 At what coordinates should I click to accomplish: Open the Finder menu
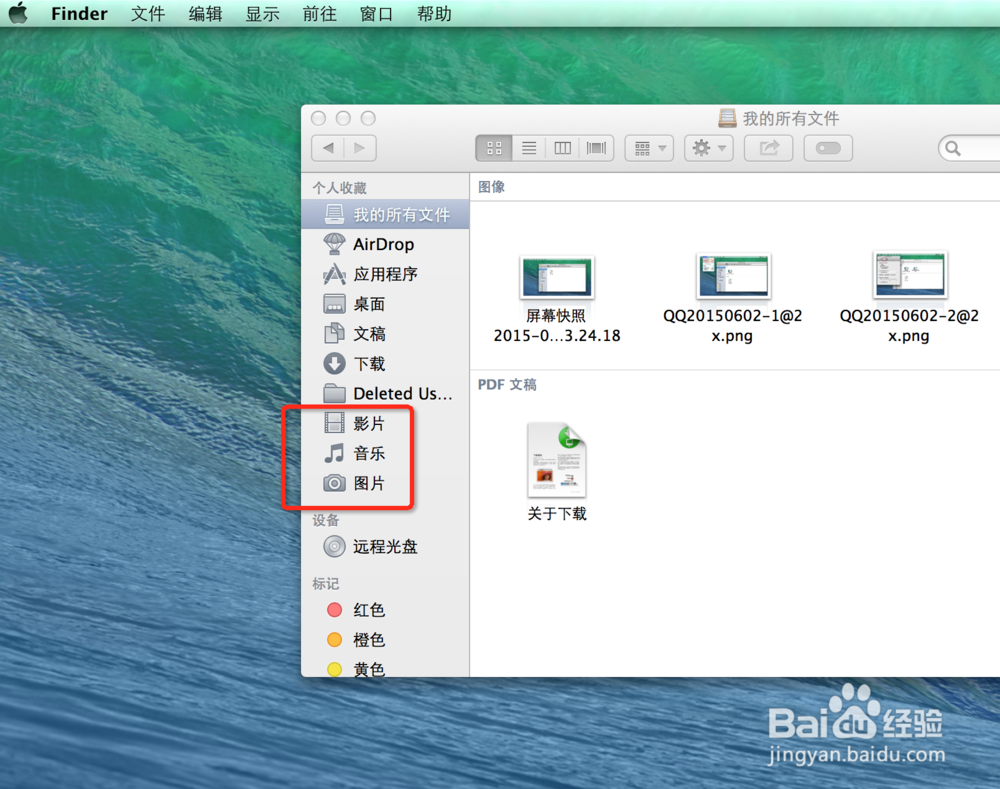[x=79, y=13]
